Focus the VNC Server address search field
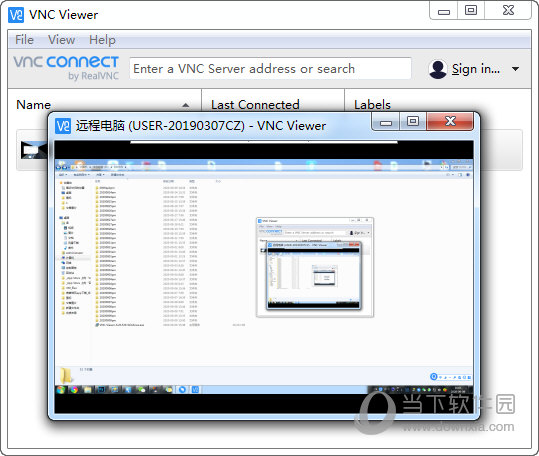Viewport: 539px width, 456px height. pos(270,68)
